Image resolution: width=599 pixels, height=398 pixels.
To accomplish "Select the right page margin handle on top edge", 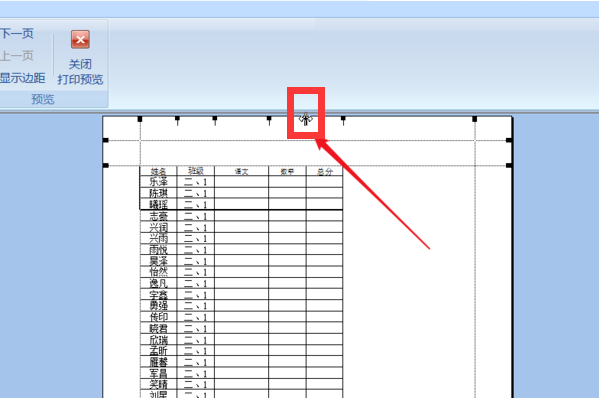I will click(x=474, y=119).
